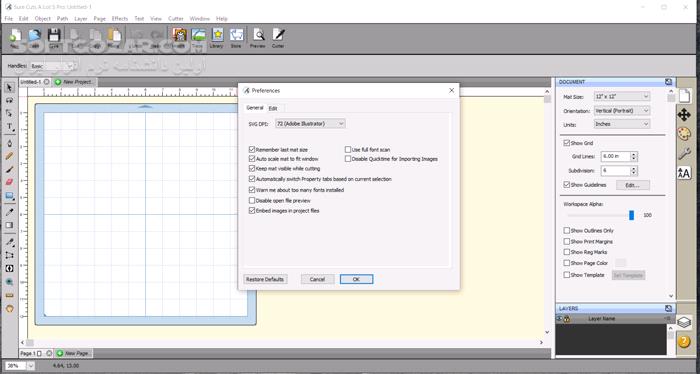Uncheck Remember last mat size
The image size is (700, 374).
click(252, 150)
